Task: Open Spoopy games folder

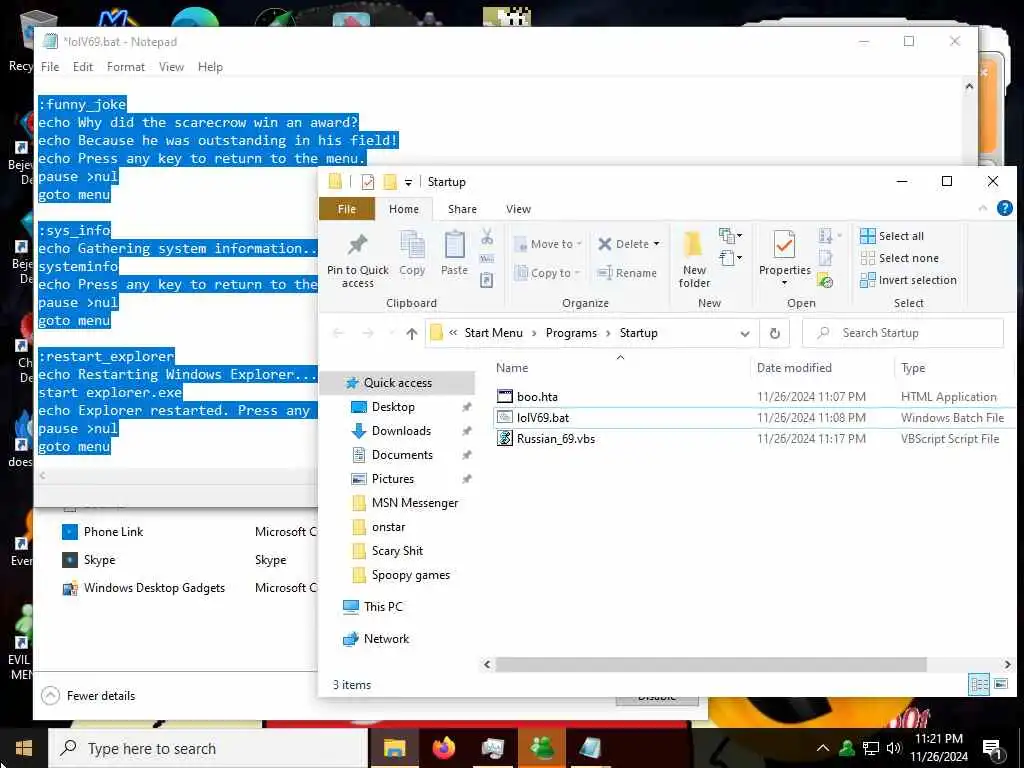Action: (410, 575)
